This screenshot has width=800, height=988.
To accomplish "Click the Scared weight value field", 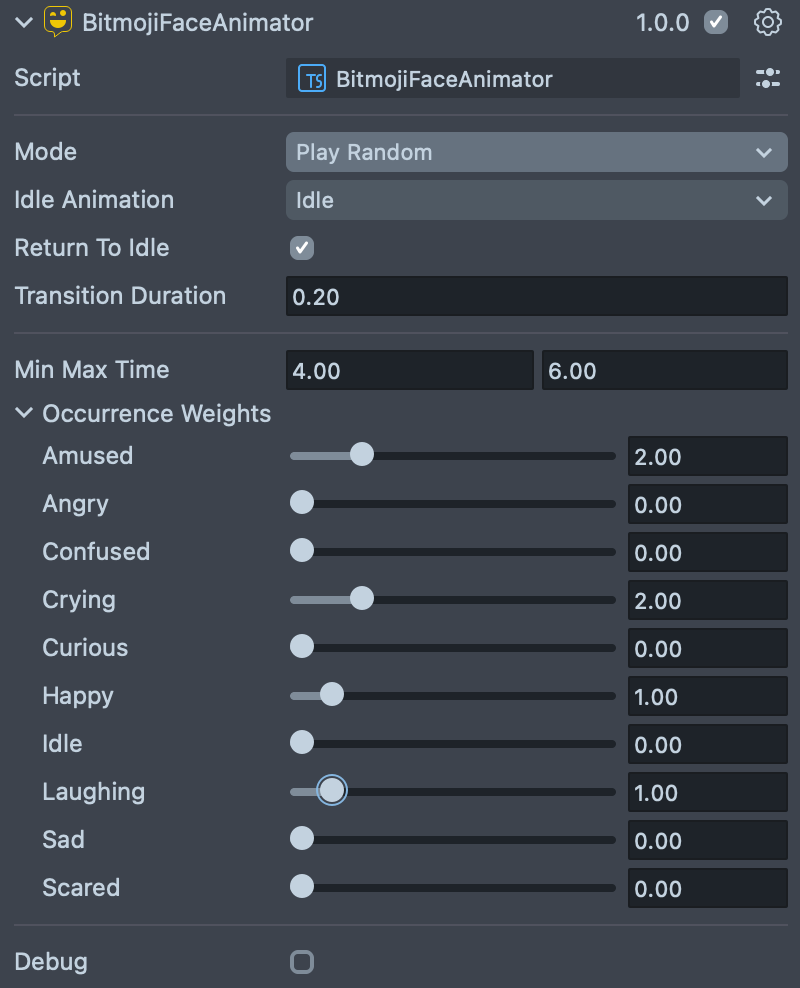I will coord(707,888).
